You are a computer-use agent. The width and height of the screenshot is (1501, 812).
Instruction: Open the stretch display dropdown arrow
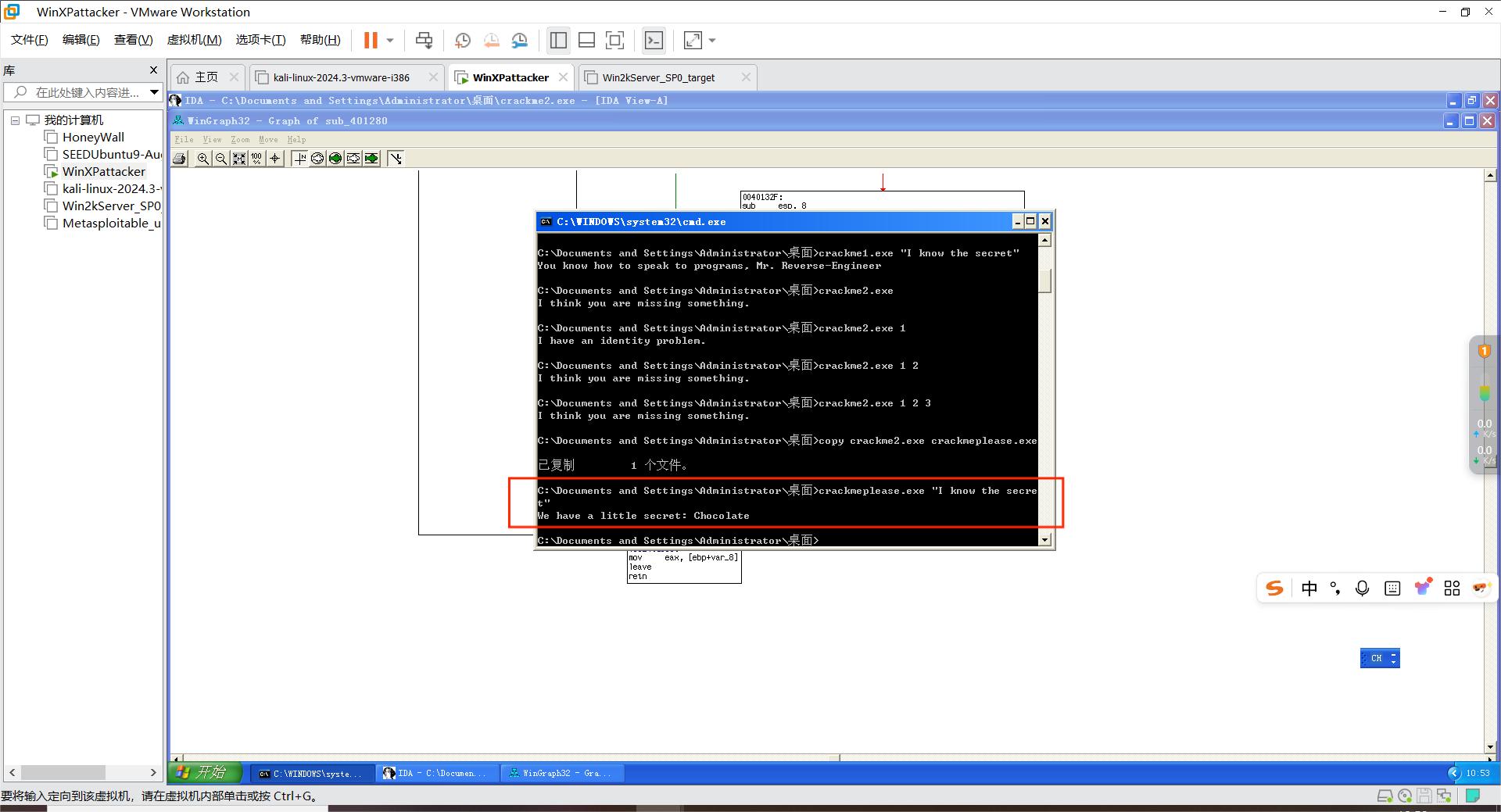pos(712,41)
